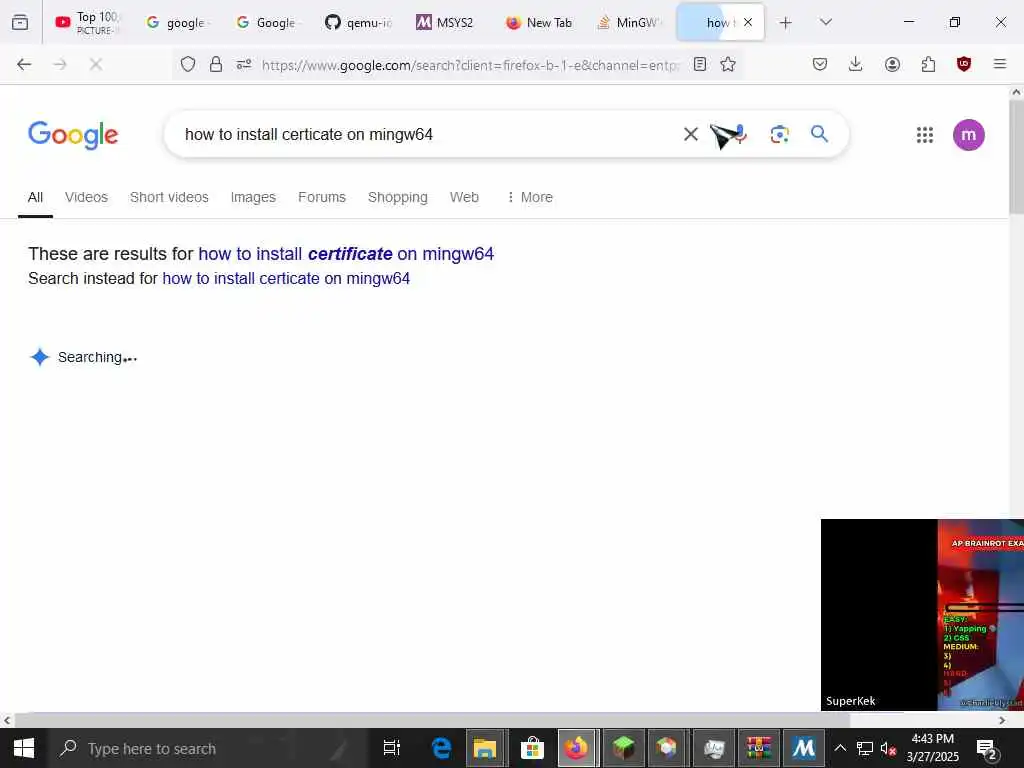Launch Microsoft Edge from the taskbar
Viewport: 1024px width, 768px height.
441,748
